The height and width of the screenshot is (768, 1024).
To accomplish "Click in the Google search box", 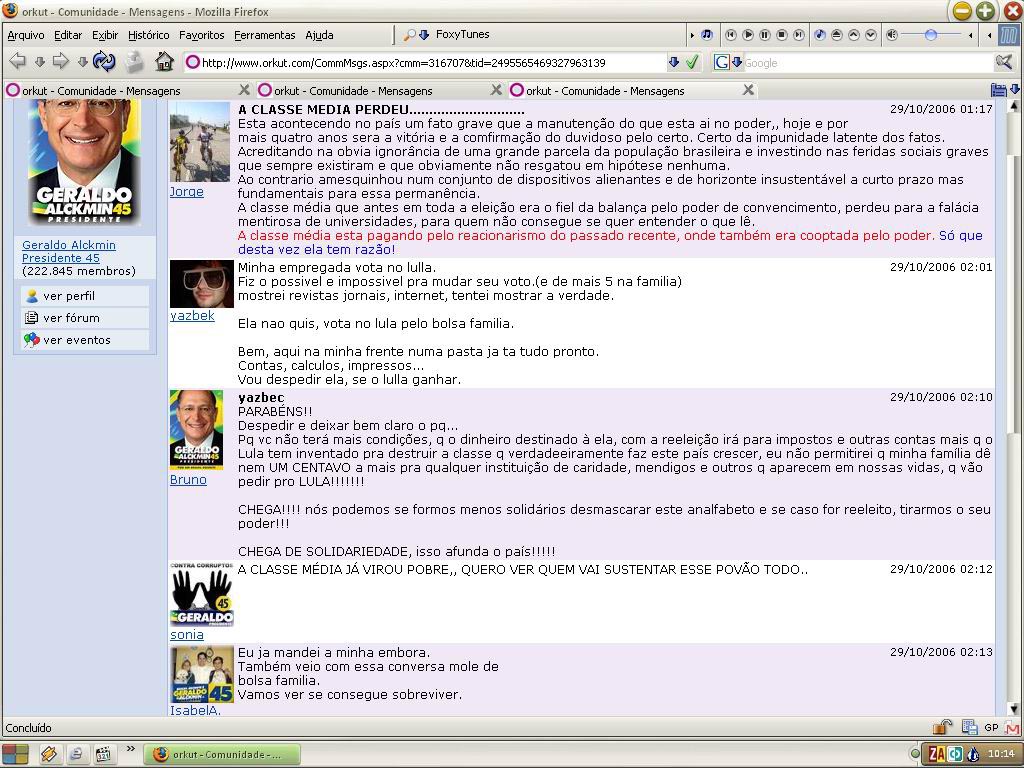I will 869,63.
